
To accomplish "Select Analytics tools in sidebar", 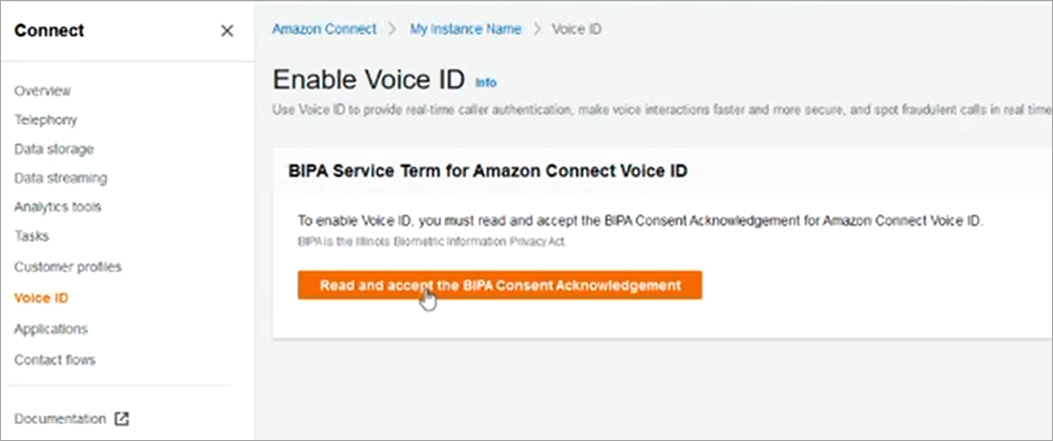I will [57, 207].
